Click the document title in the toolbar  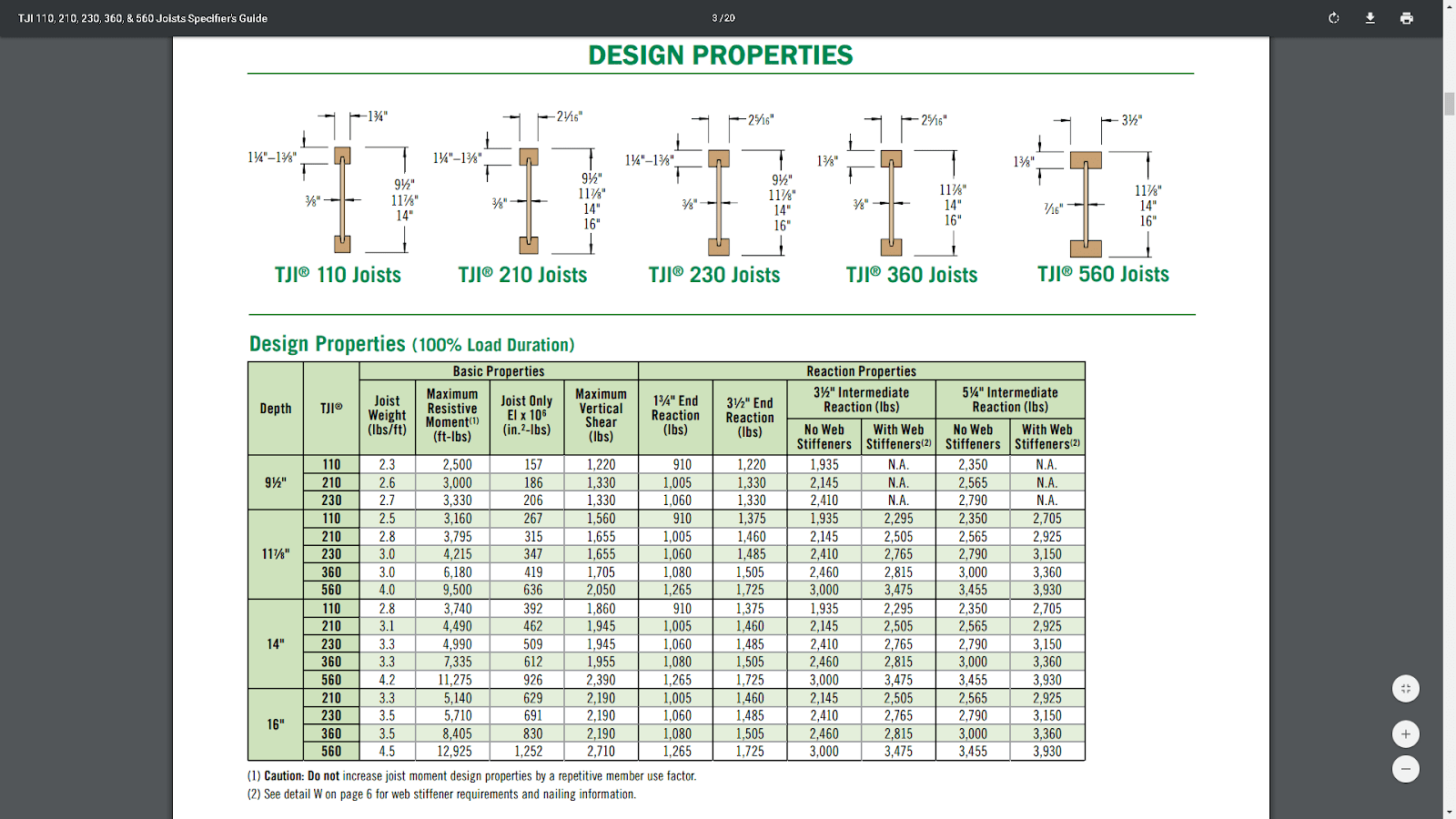143,18
